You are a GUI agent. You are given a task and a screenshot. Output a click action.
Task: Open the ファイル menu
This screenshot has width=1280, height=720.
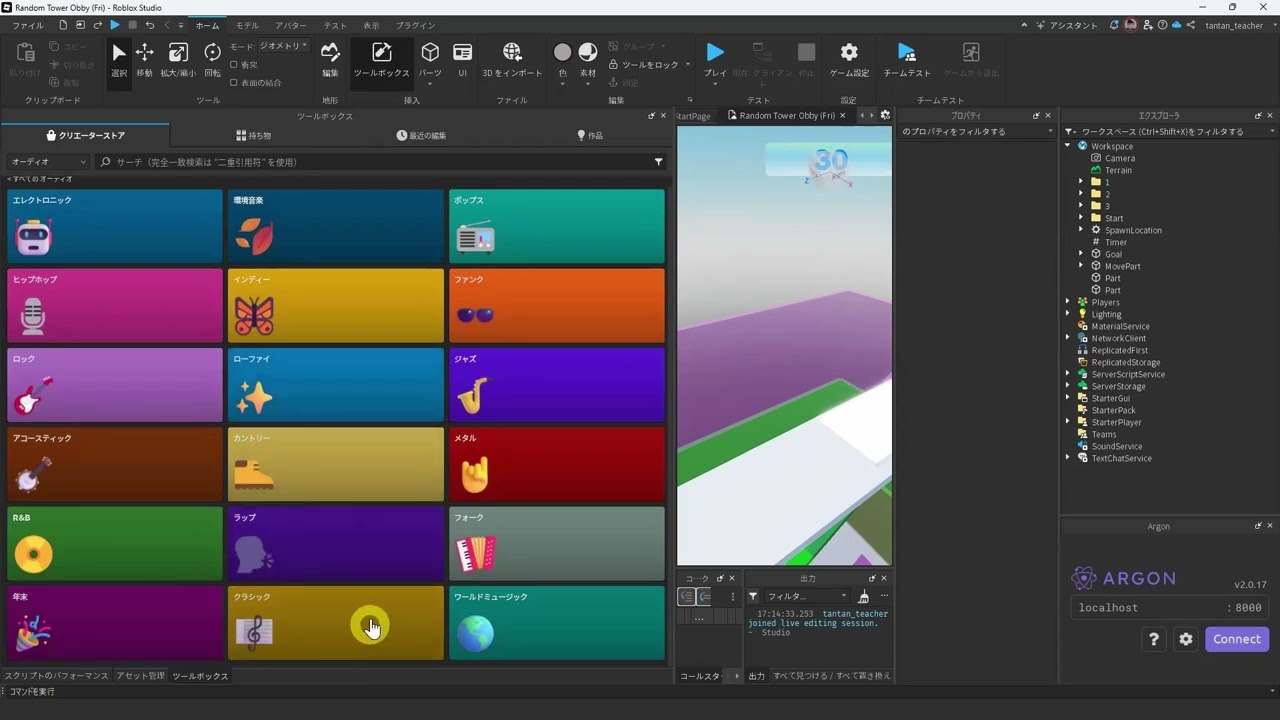(x=27, y=25)
